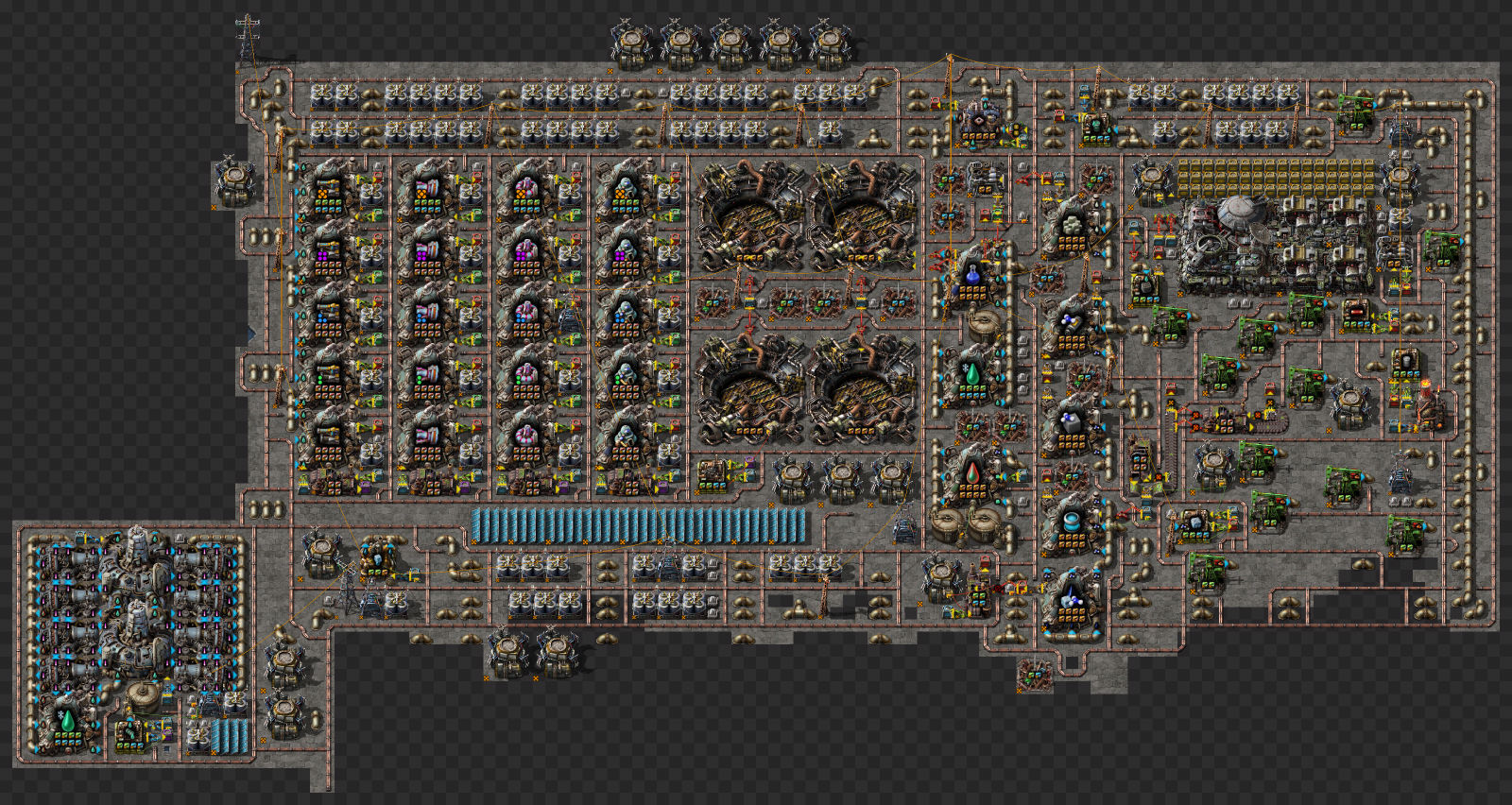Select the middle of five top asteroid collectors
This screenshot has height=805, width=1512.
pyautogui.click(x=730, y=44)
